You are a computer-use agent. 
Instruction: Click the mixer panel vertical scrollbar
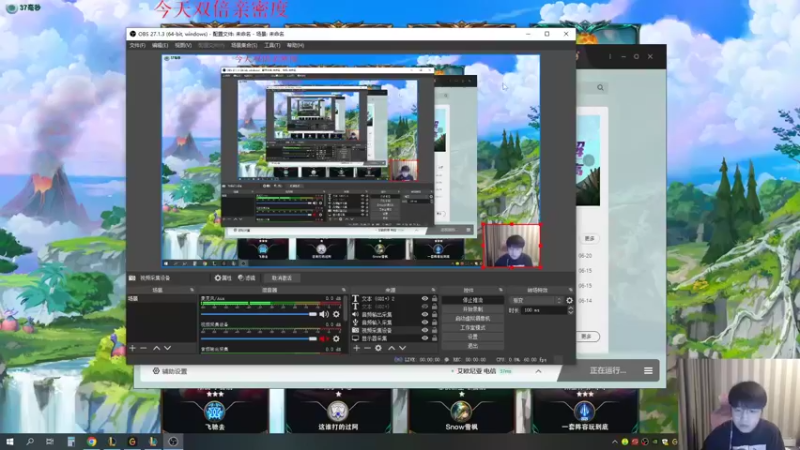345,306
